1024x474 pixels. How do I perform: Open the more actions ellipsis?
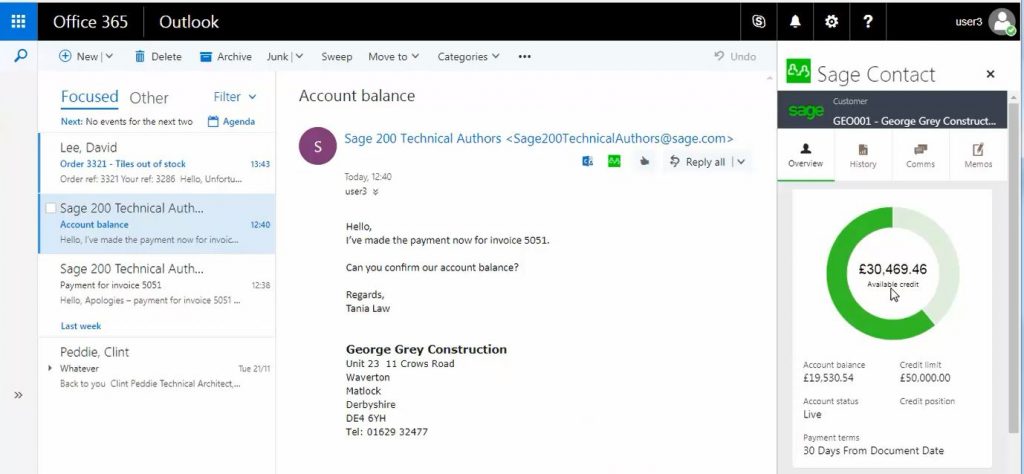(x=524, y=57)
